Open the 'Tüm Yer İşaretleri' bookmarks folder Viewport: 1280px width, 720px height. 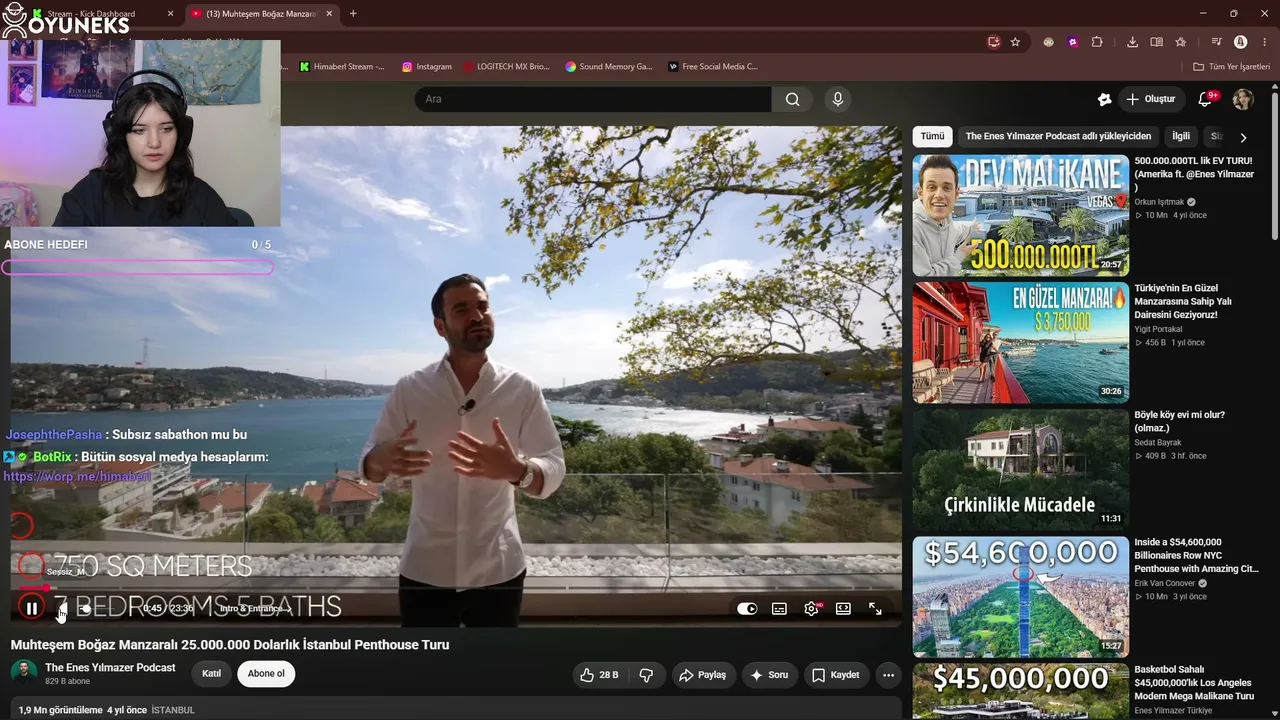pos(1230,67)
